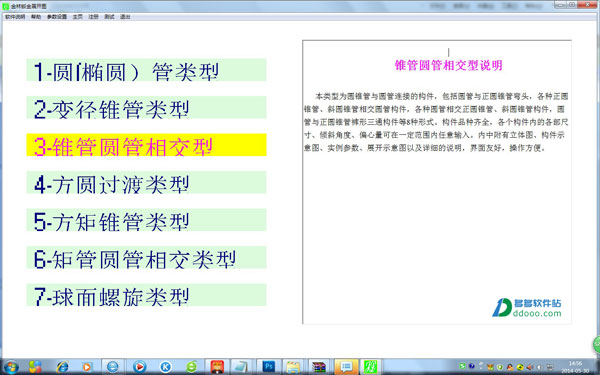Click the green app icon in title bar
This screenshot has width=600, height=375.
click(x=5, y=6)
